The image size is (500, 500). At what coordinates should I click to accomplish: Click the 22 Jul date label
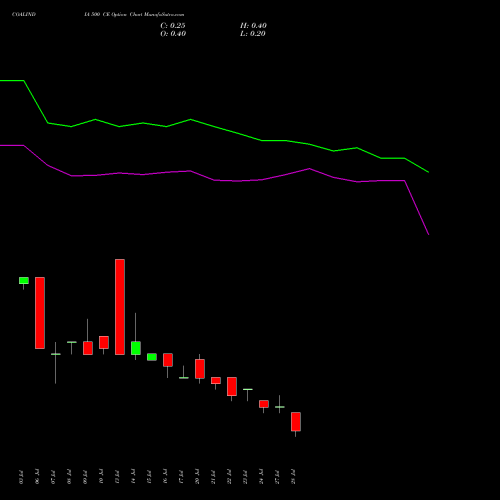coord(229,477)
